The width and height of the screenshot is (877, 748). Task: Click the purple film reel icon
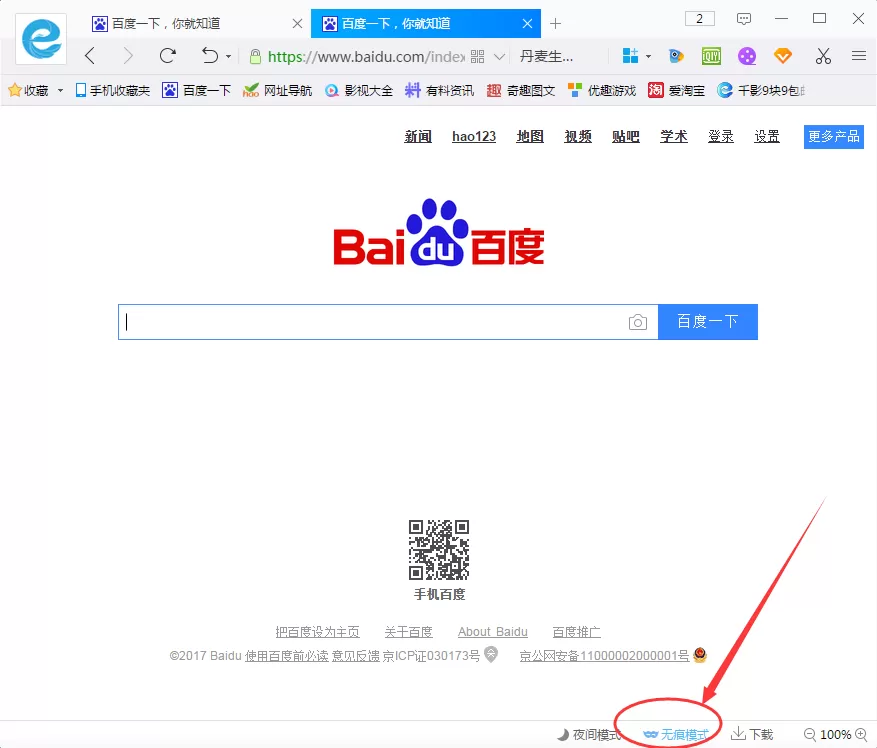747,56
